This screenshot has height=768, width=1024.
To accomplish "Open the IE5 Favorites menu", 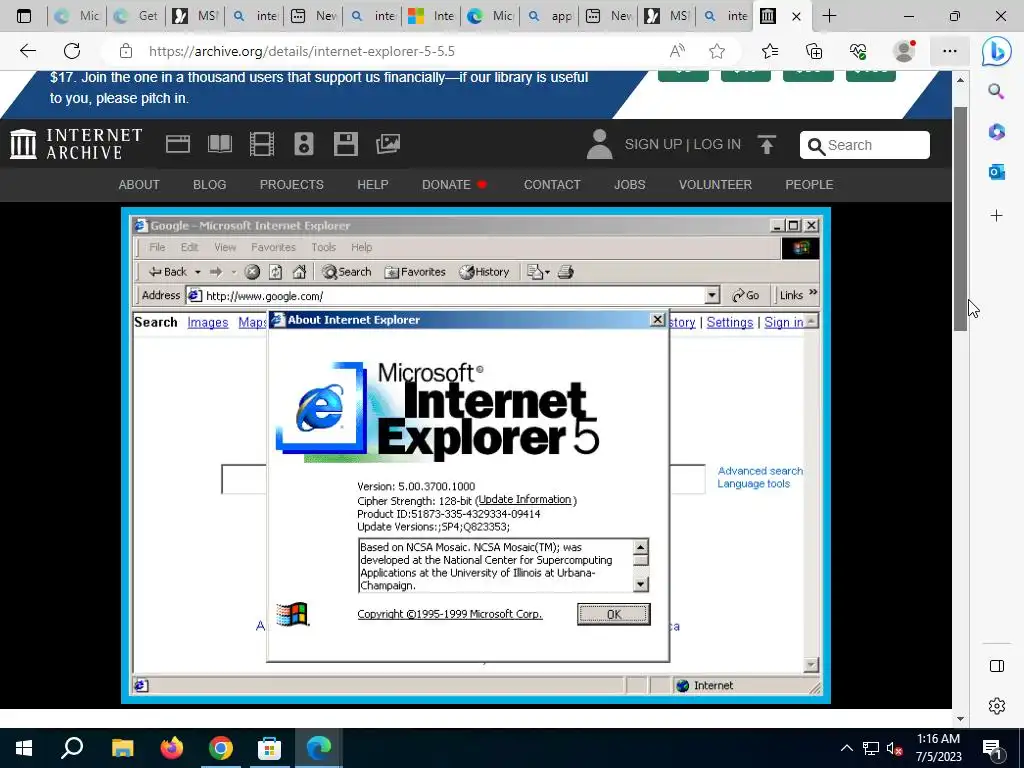I will (273, 248).
